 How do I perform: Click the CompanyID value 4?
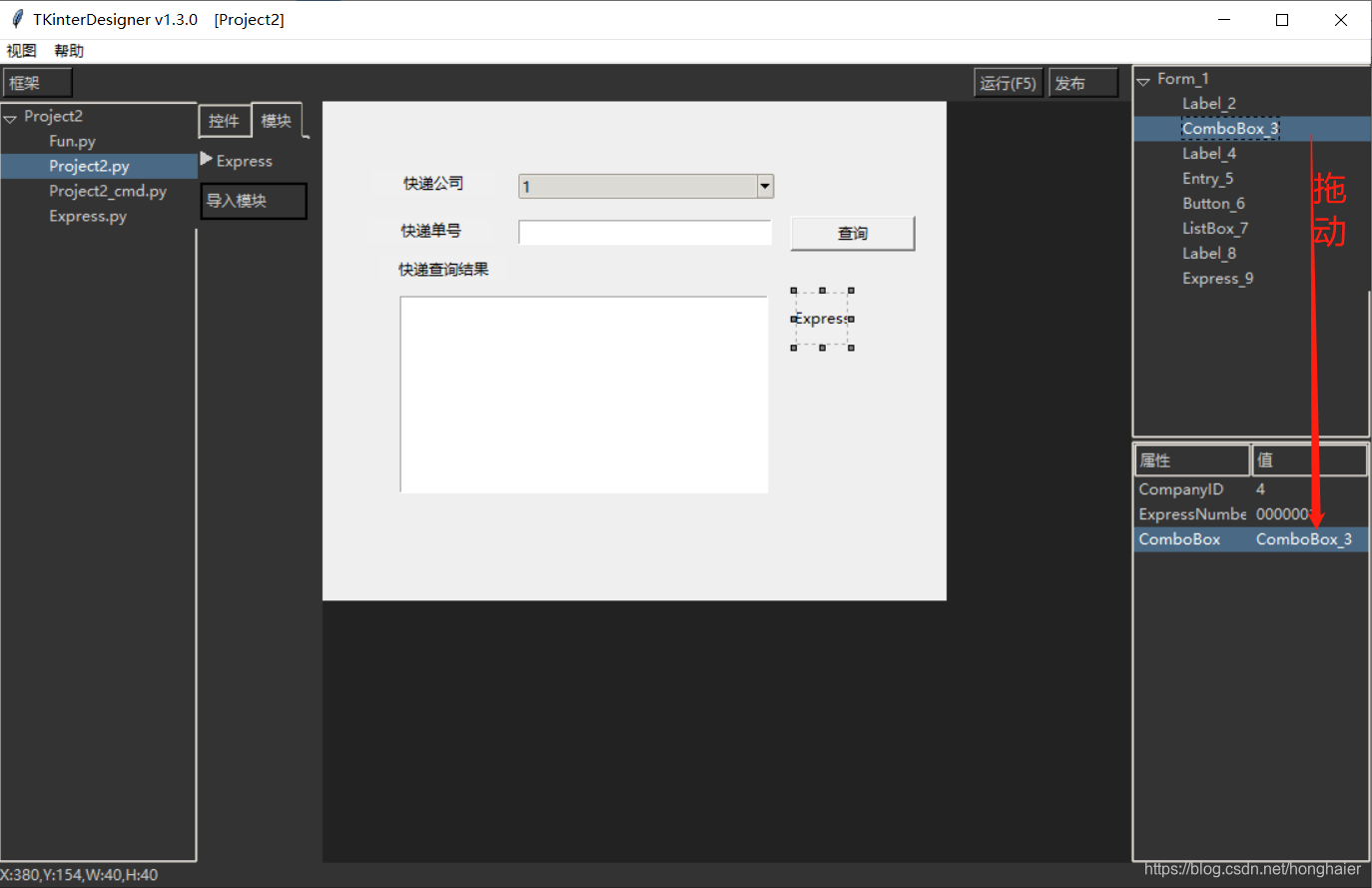(1260, 489)
